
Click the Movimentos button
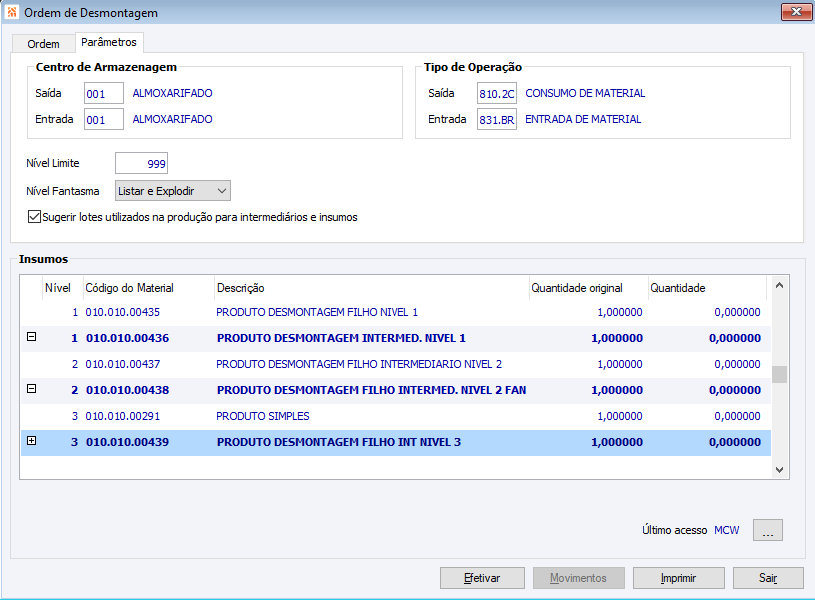click(579, 578)
